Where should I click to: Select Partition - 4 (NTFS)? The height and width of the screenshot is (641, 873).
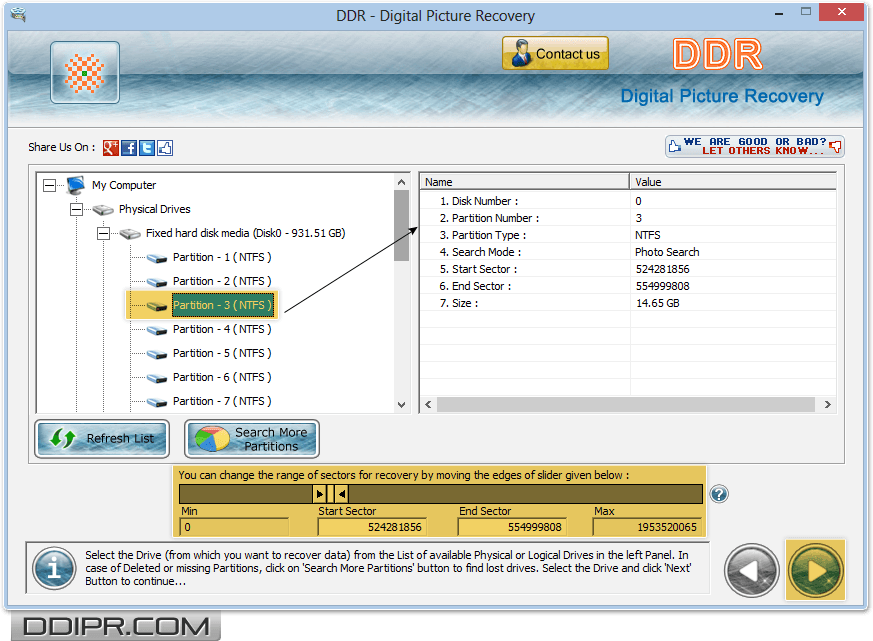(x=222, y=329)
